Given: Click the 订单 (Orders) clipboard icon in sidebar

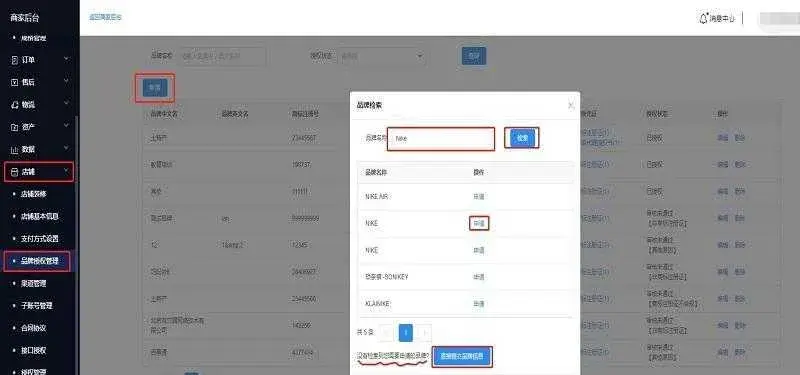Looking at the screenshot, I should (x=14, y=60).
